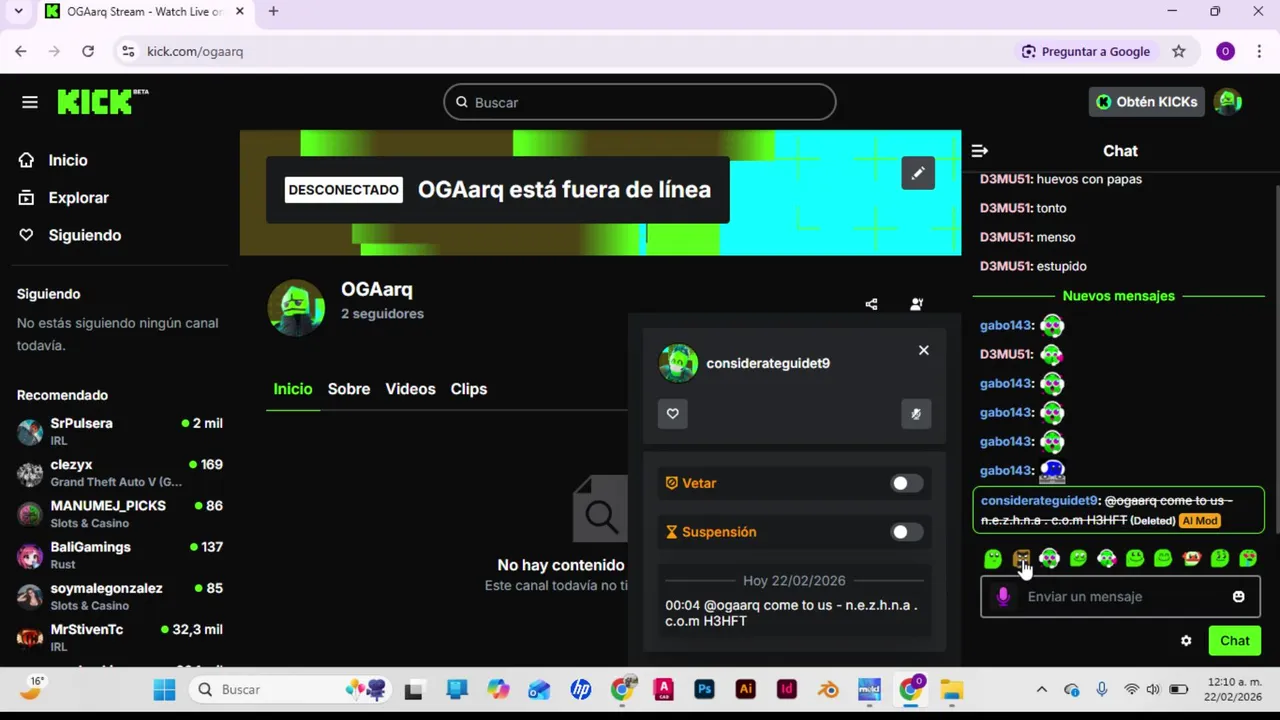Reload the page
This screenshot has height=720, width=1280.
pos(88,51)
